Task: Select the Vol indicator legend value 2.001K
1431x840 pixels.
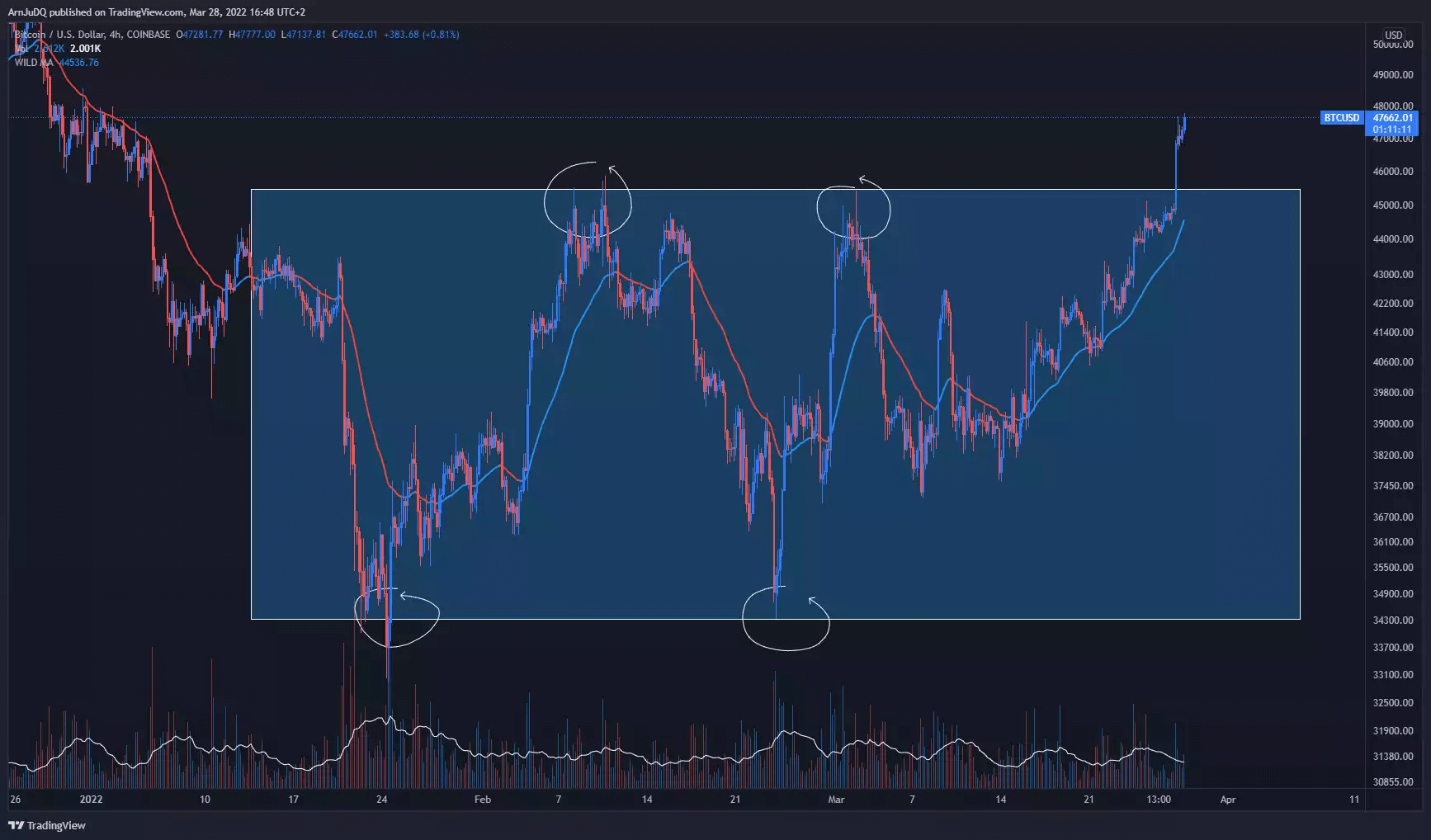Action: pyautogui.click(x=85, y=49)
